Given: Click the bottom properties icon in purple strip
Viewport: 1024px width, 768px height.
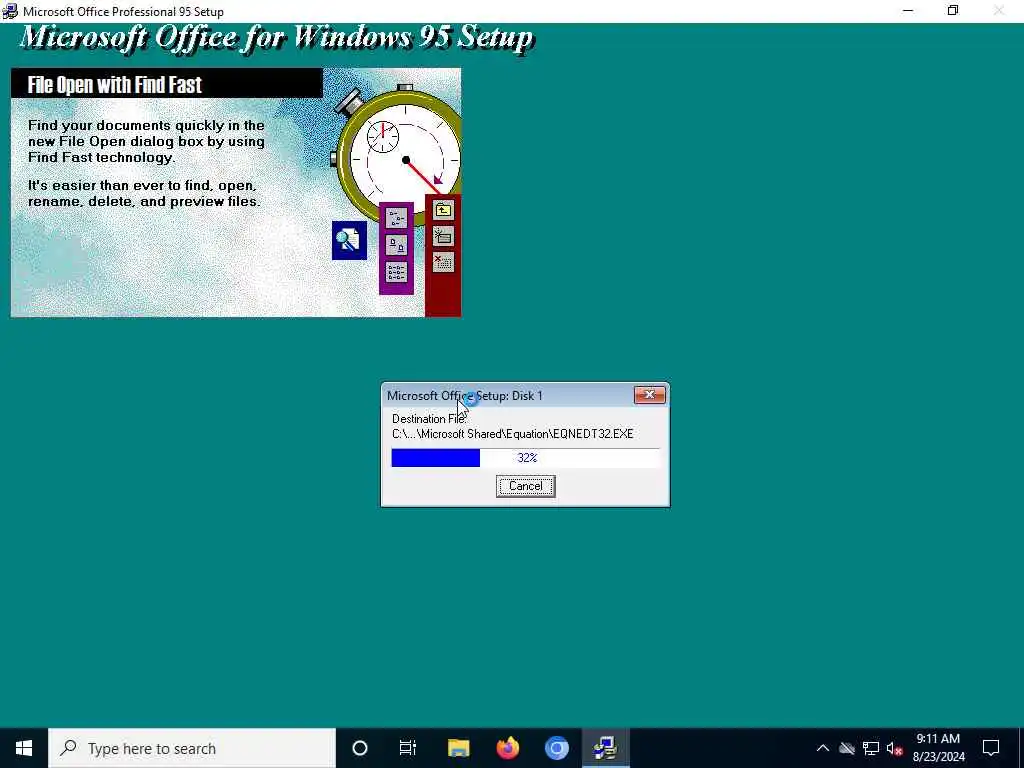Looking at the screenshot, I should pyautogui.click(x=396, y=272).
